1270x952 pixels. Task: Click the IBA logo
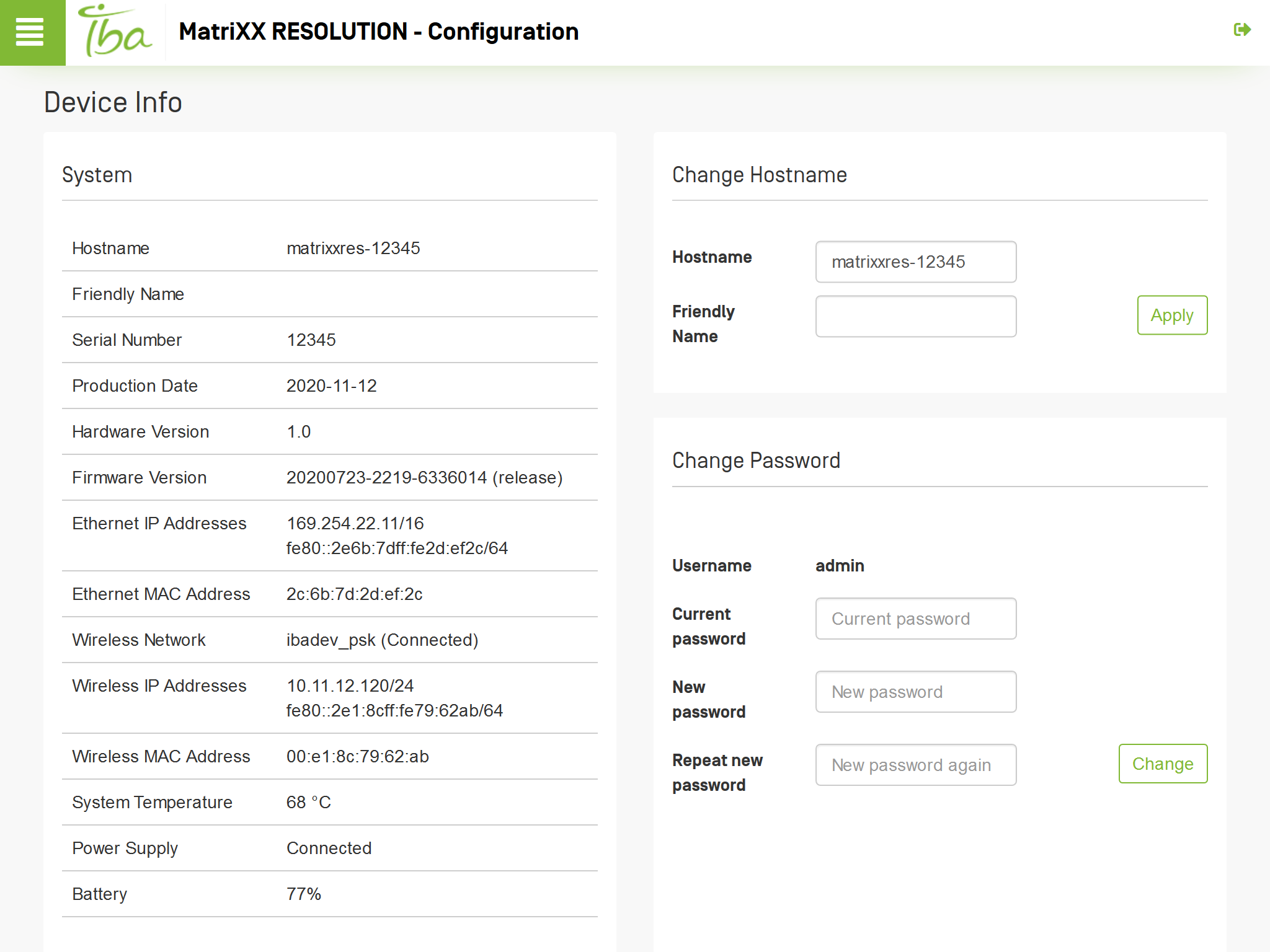pos(115,32)
